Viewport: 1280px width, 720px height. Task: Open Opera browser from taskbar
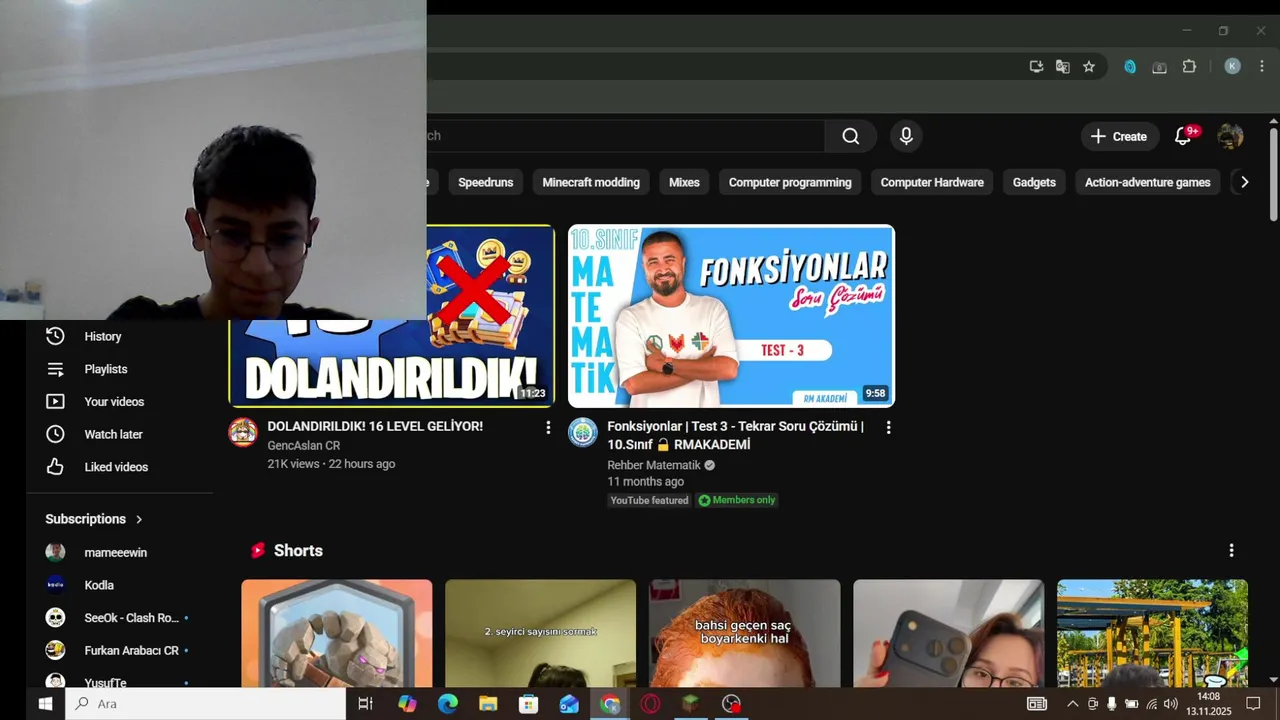point(651,704)
